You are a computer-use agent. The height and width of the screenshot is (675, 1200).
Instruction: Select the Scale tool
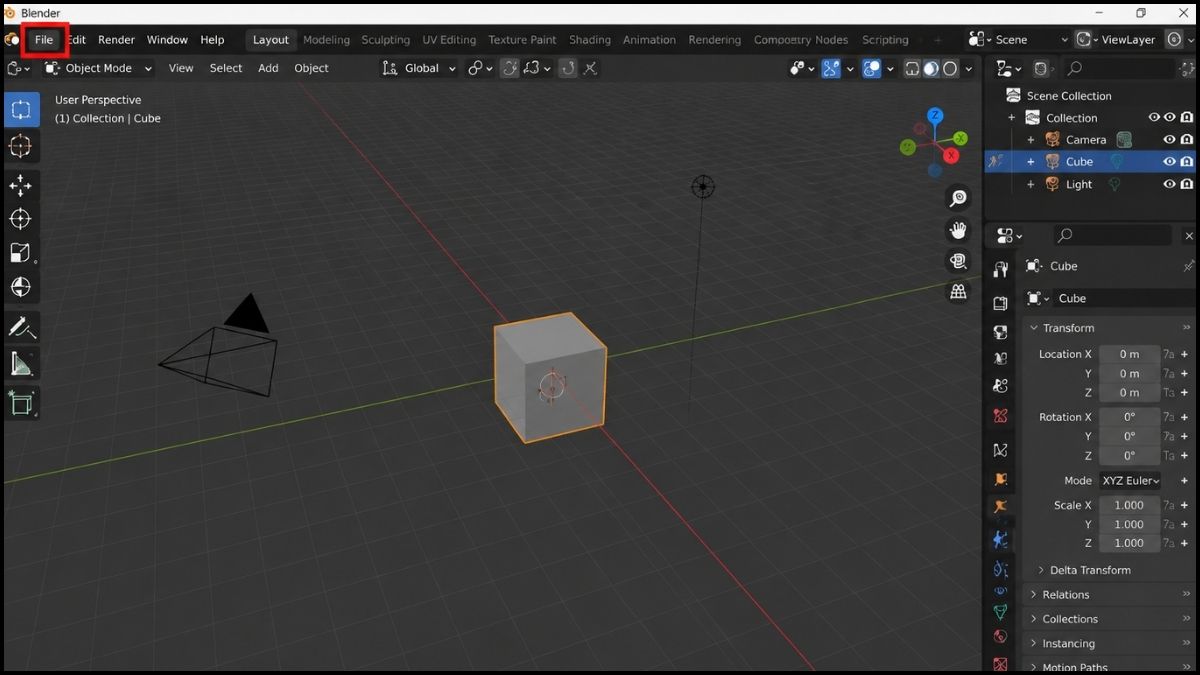point(21,253)
